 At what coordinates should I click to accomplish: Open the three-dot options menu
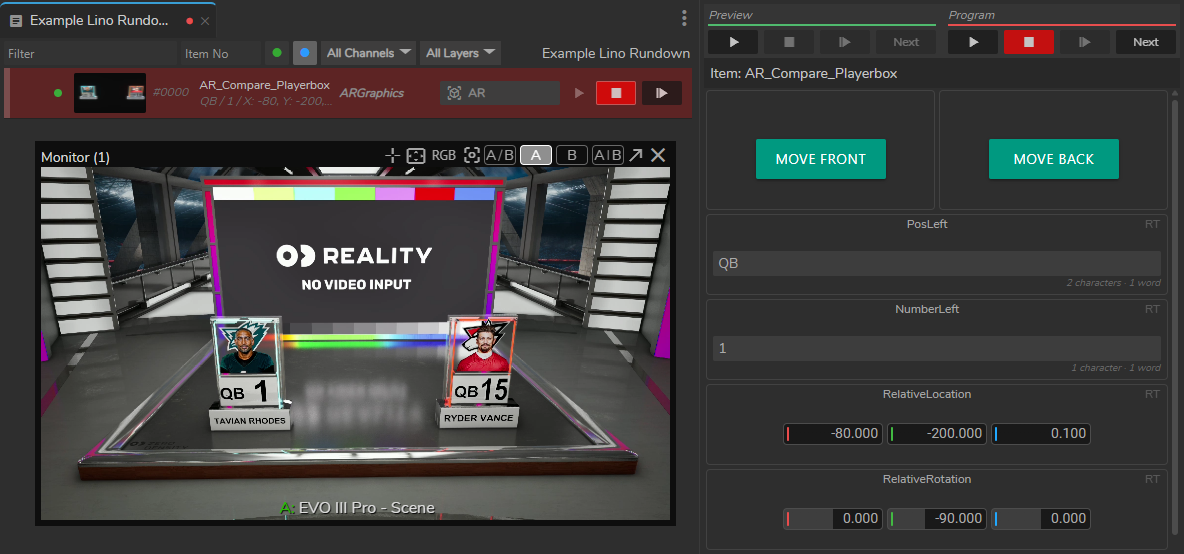point(684,18)
